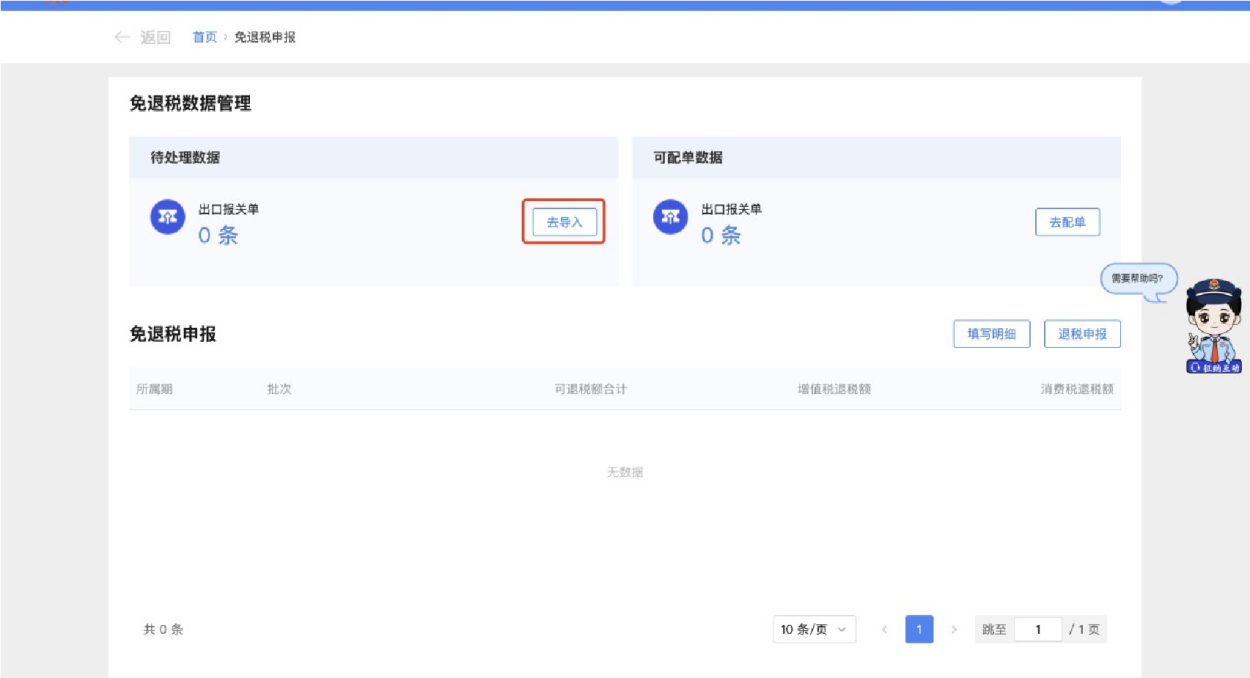Screen dimensions: 1250x678
Task: Click the 增值税退税额 column header
Action: (x=834, y=389)
